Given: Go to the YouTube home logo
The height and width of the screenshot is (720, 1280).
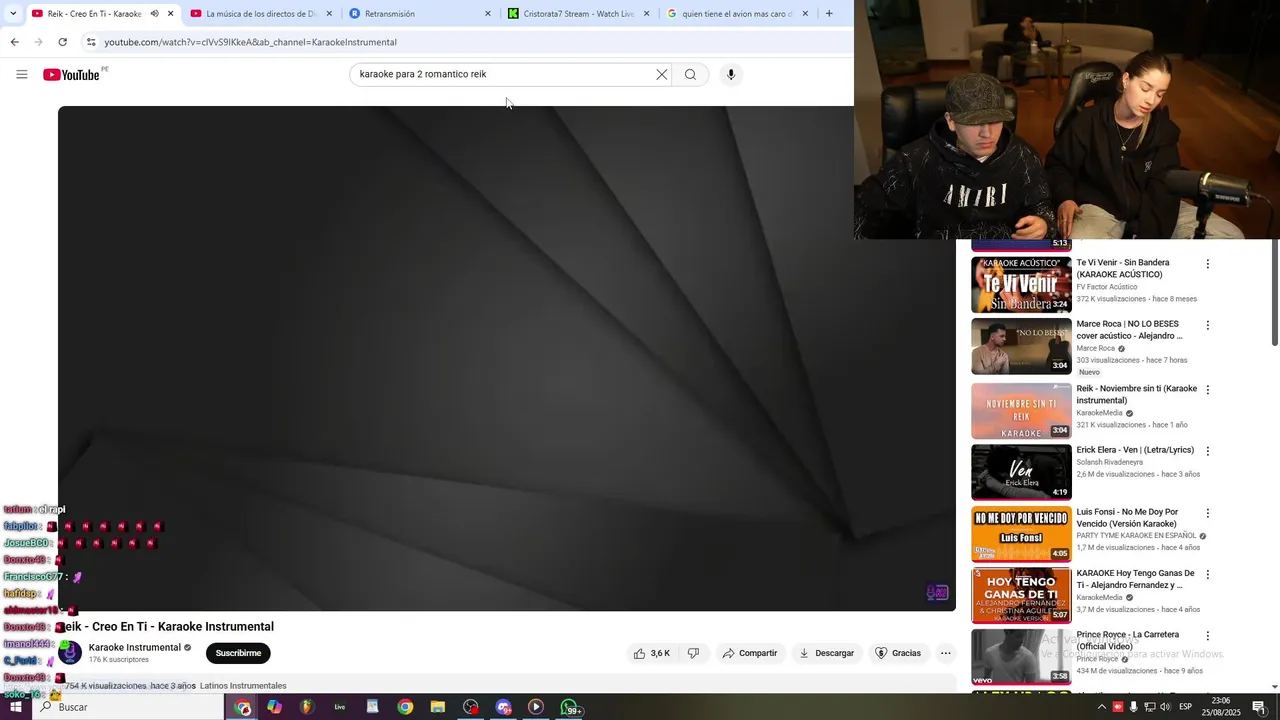Looking at the screenshot, I should pos(72,74).
